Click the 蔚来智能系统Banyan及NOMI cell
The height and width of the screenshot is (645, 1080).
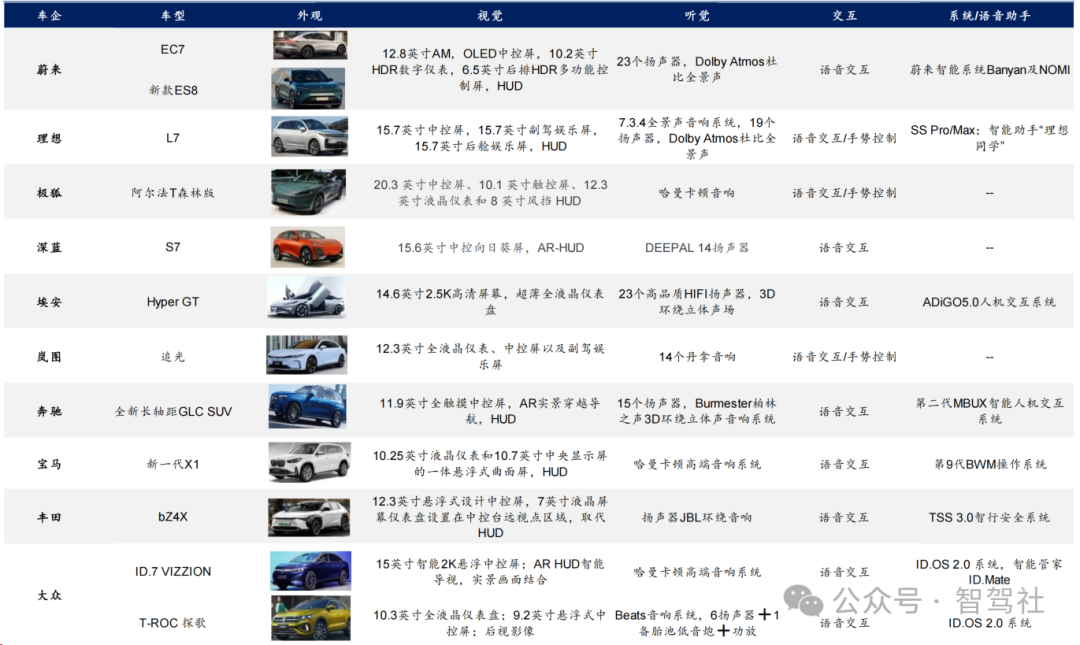tap(990, 70)
